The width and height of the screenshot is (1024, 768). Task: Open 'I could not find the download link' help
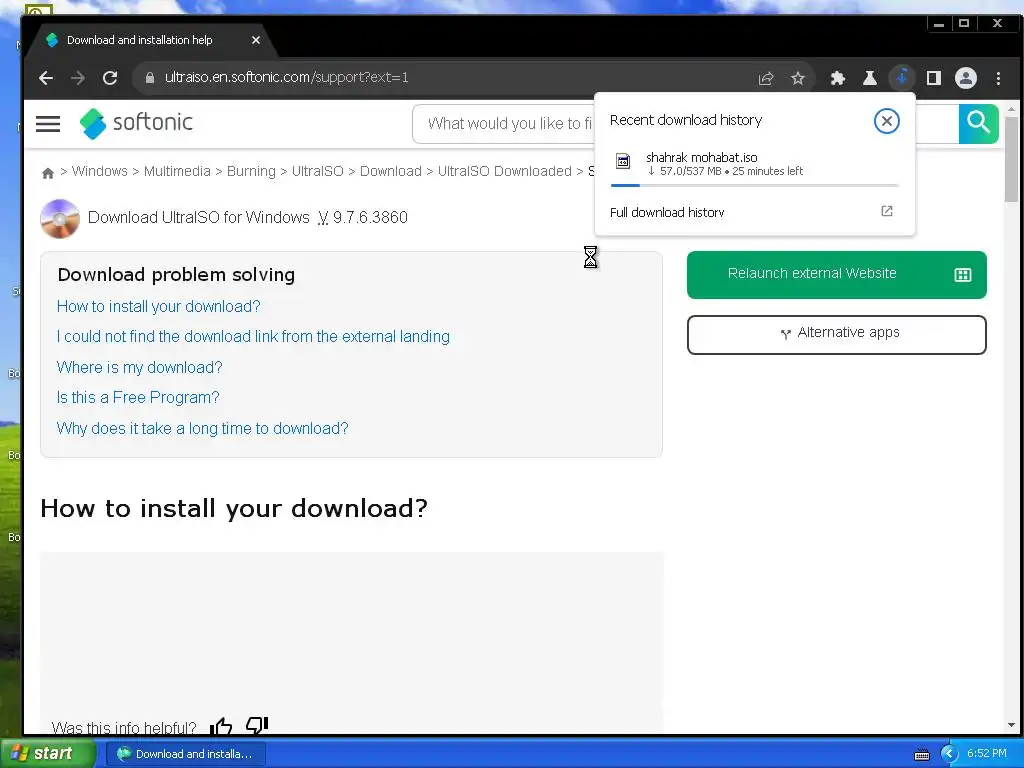[x=253, y=336]
